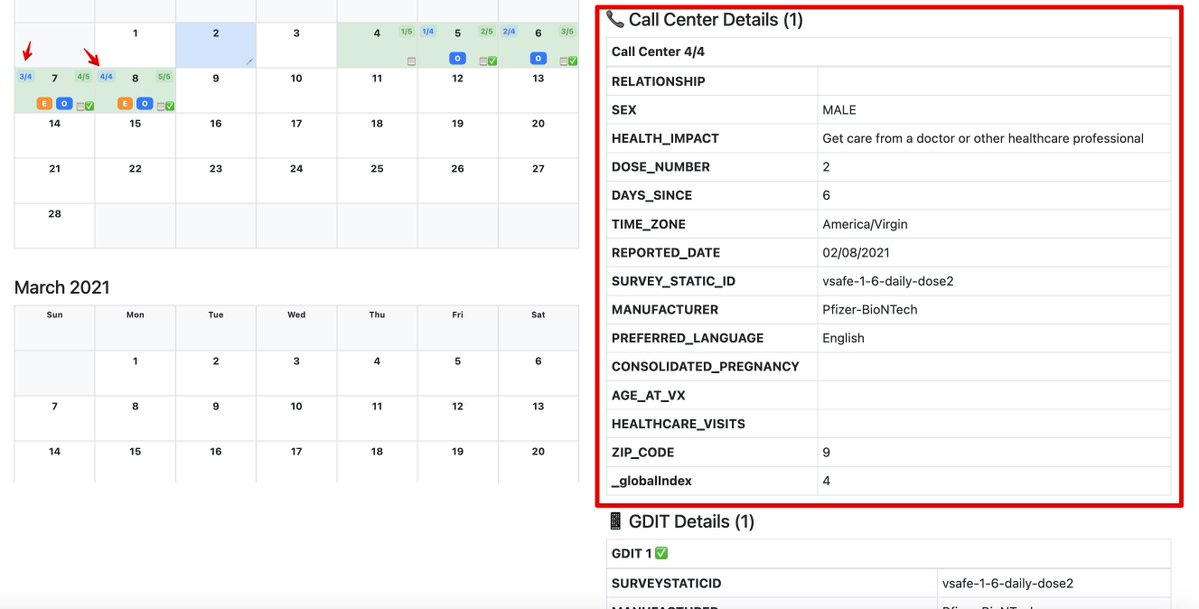
Task: Expand the GDIT 1 header row
Action: (x=889, y=553)
